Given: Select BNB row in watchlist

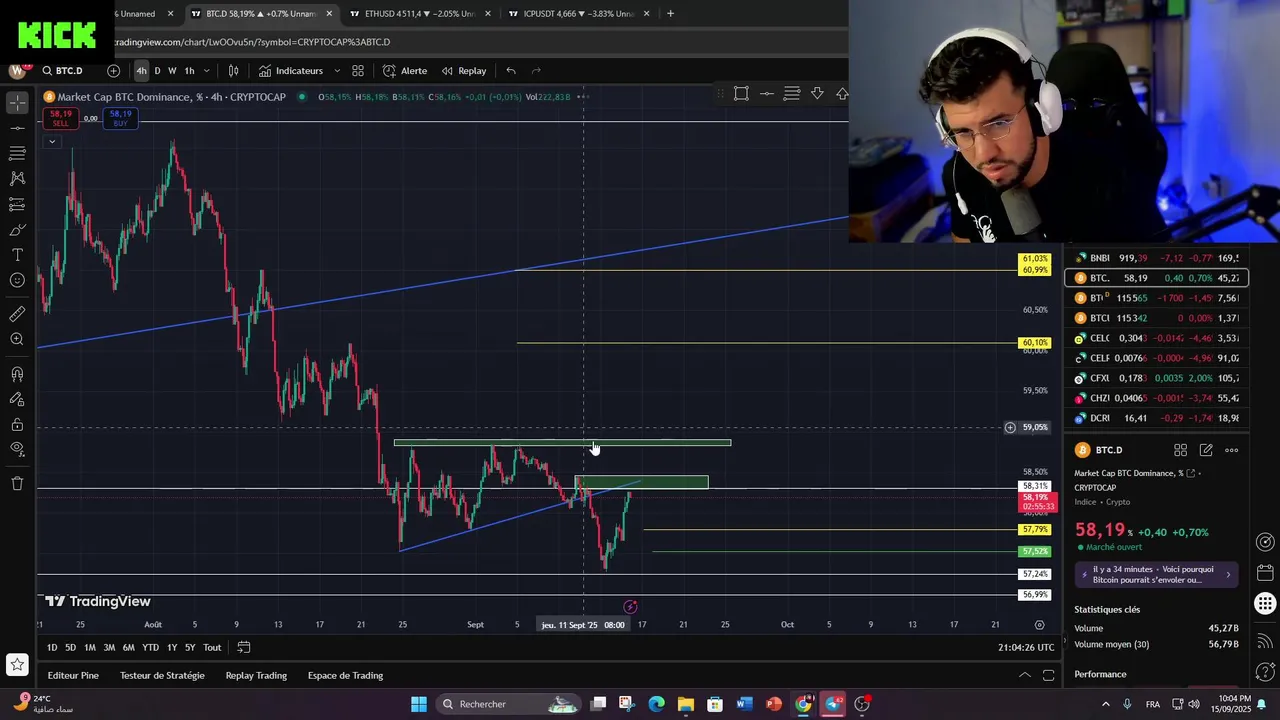Looking at the screenshot, I should tap(1156, 258).
